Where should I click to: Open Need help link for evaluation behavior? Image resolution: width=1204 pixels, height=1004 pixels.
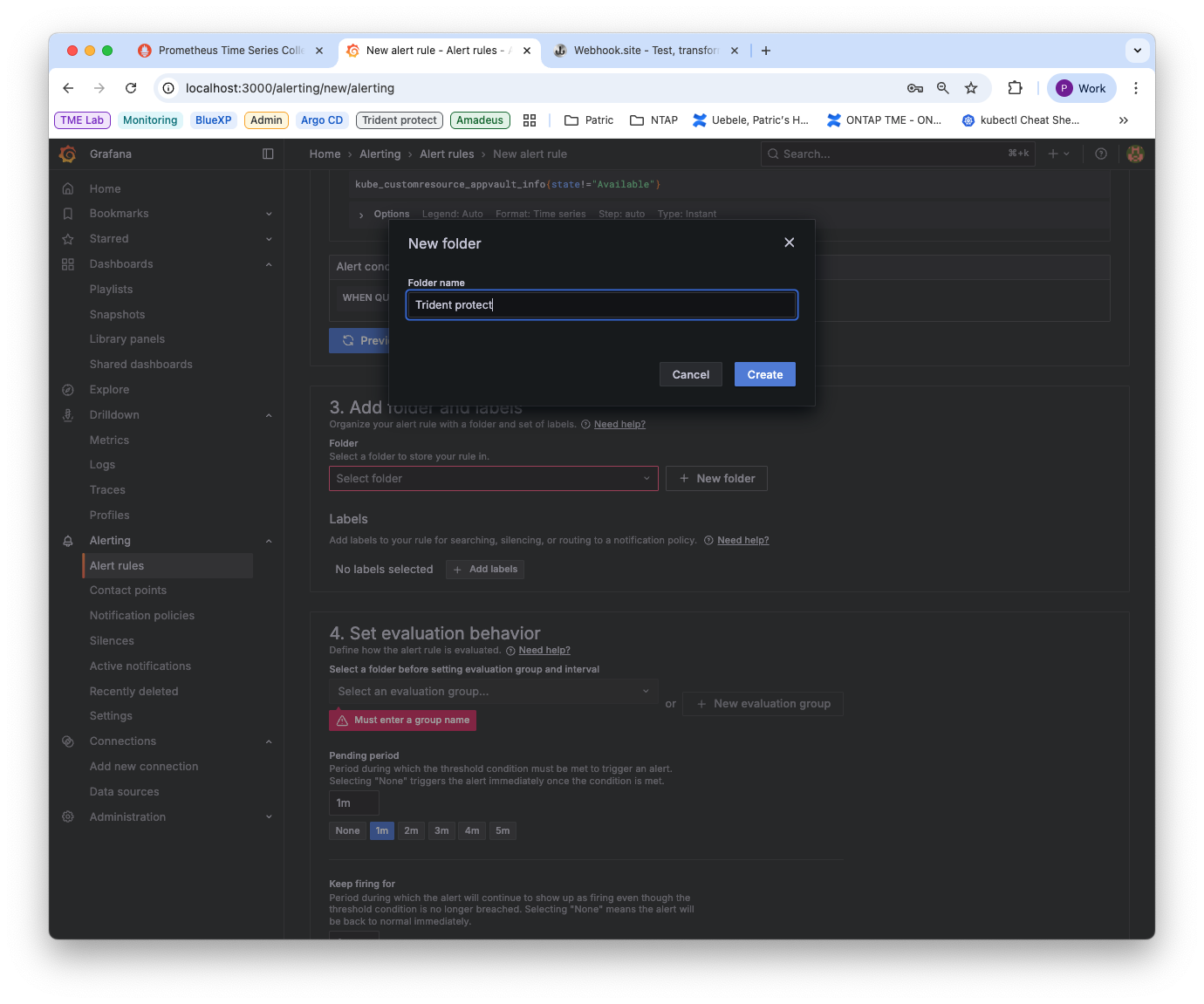[x=544, y=650]
